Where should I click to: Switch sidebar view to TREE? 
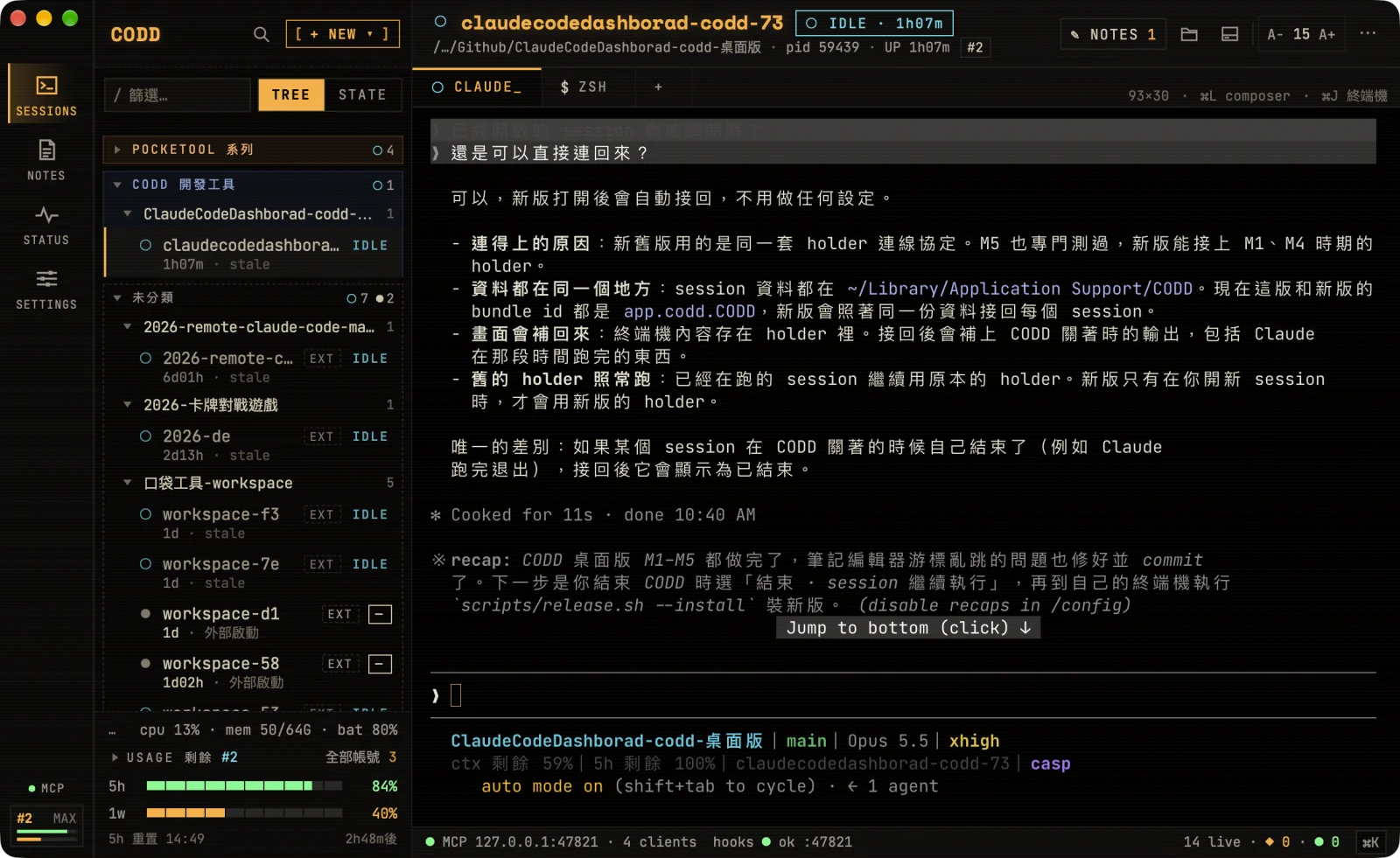(290, 94)
